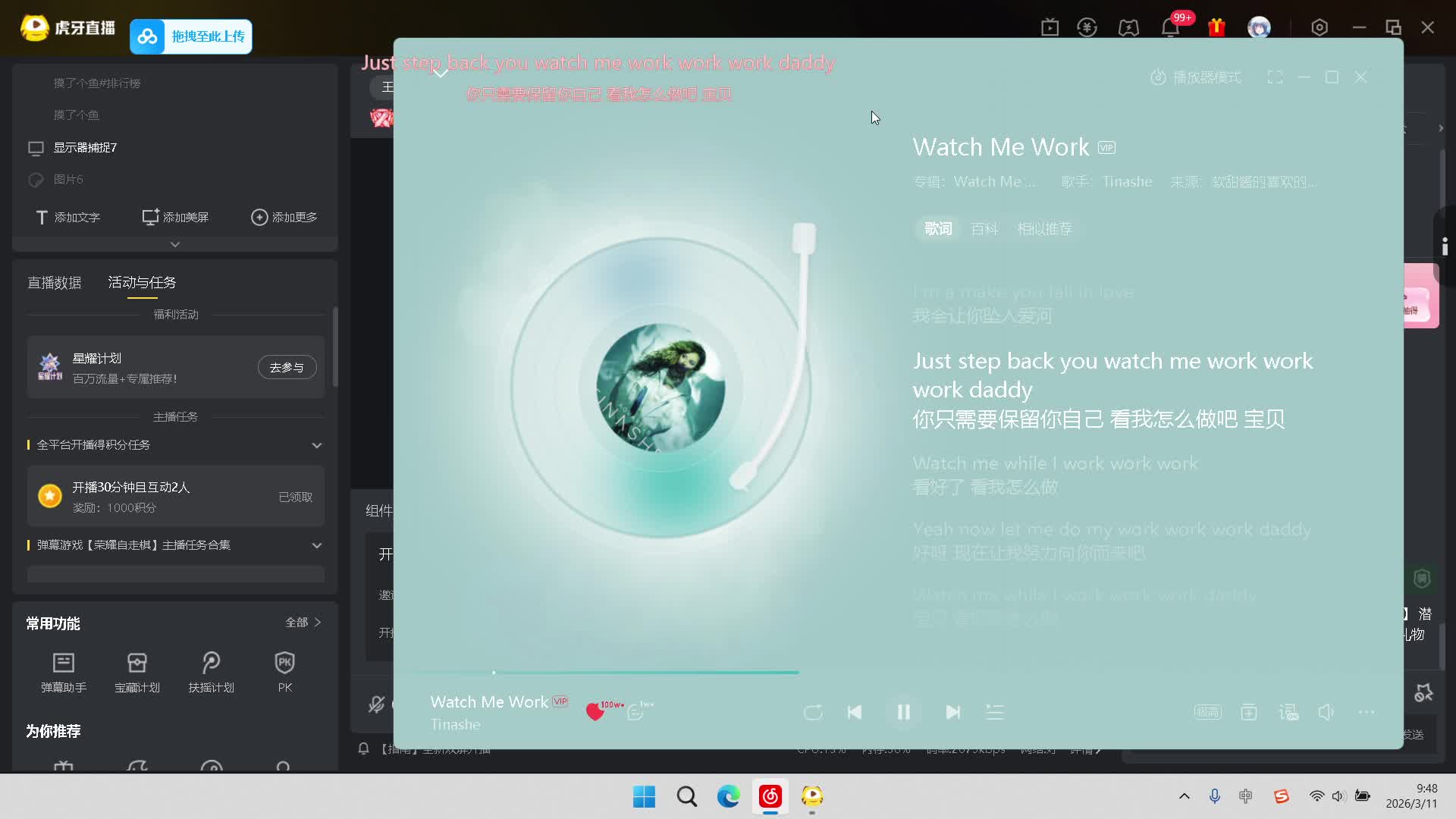Seek on the song progress bar
This screenshot has width=1456, height=819.
click(x=645, y=673)
